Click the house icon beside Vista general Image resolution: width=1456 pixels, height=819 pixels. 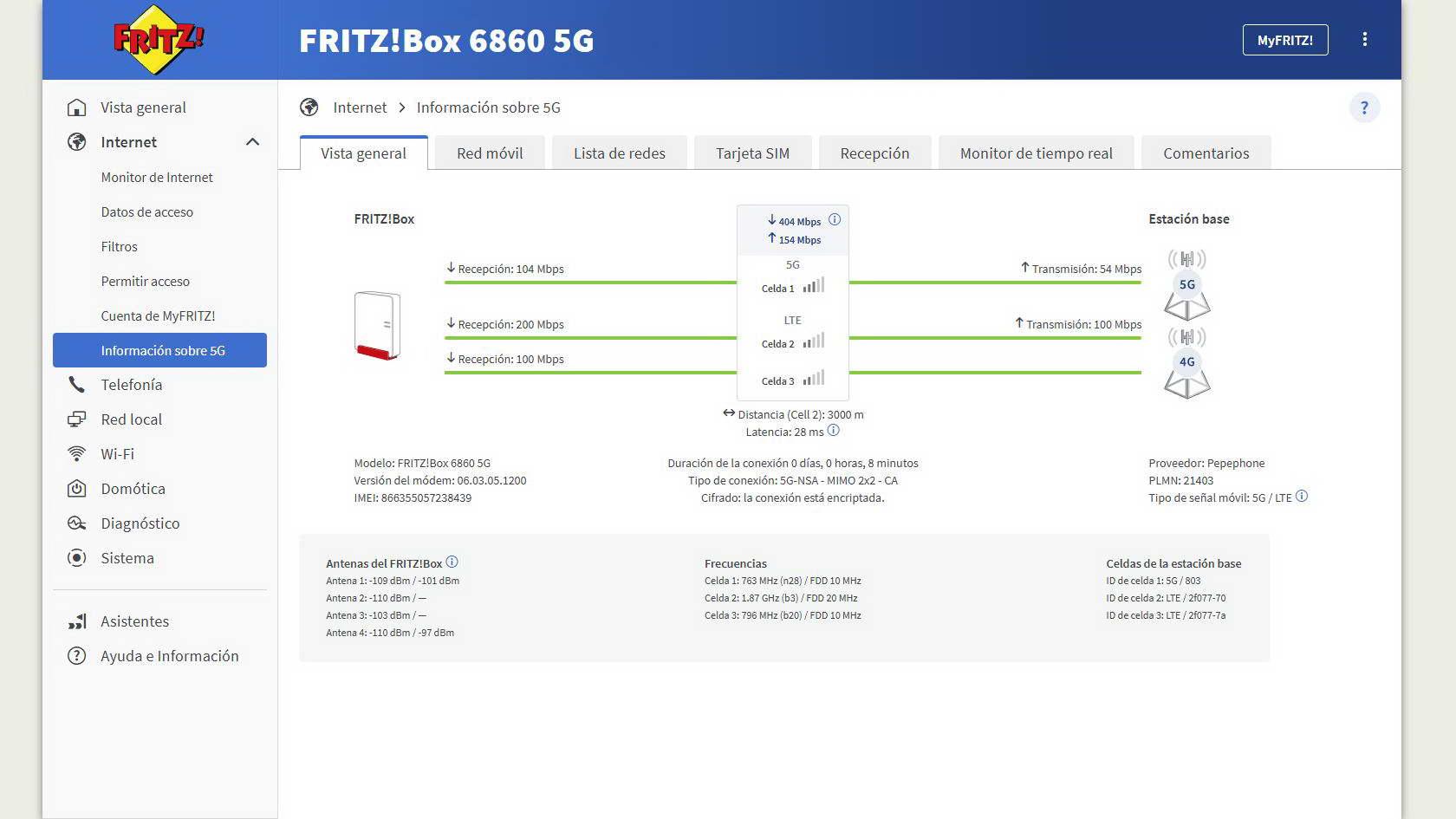click(x=77, y=107)
